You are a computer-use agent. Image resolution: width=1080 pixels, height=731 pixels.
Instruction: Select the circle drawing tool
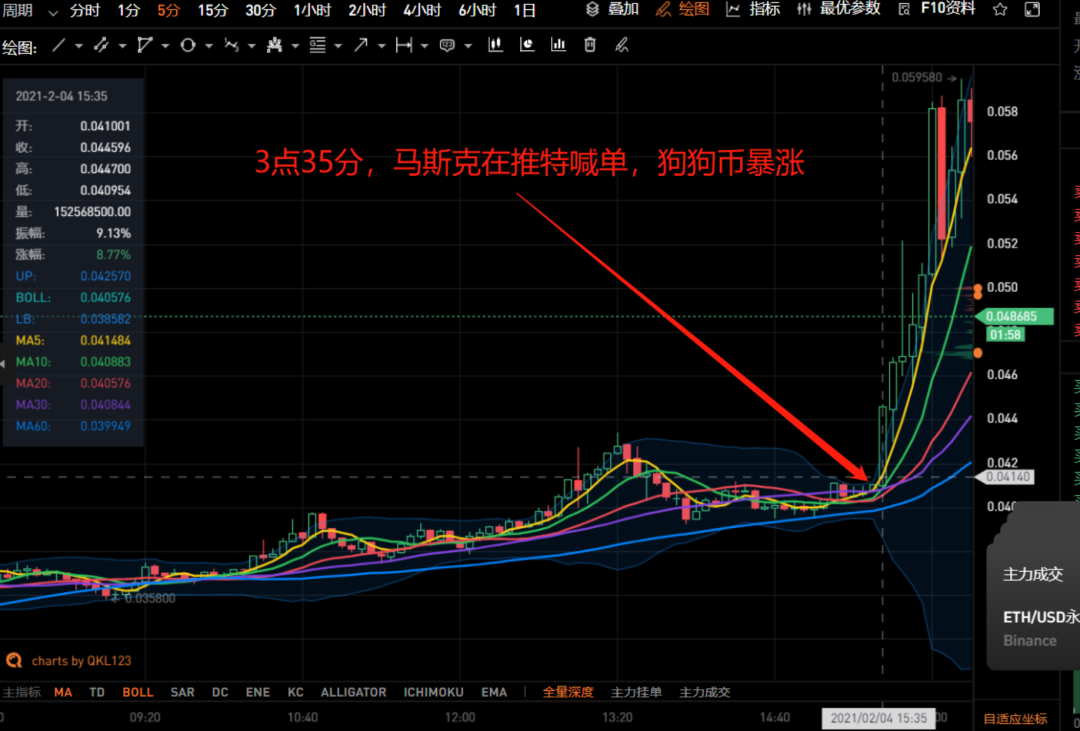tap(187, 45)
